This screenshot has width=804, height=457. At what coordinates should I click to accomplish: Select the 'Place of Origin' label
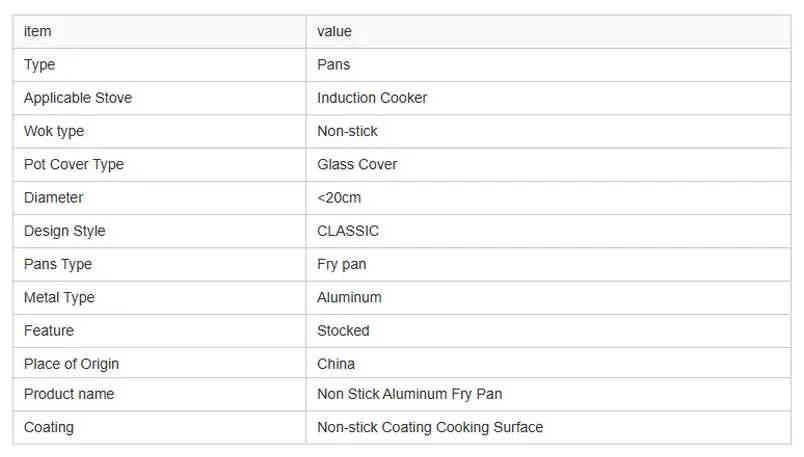pos(71,364)
